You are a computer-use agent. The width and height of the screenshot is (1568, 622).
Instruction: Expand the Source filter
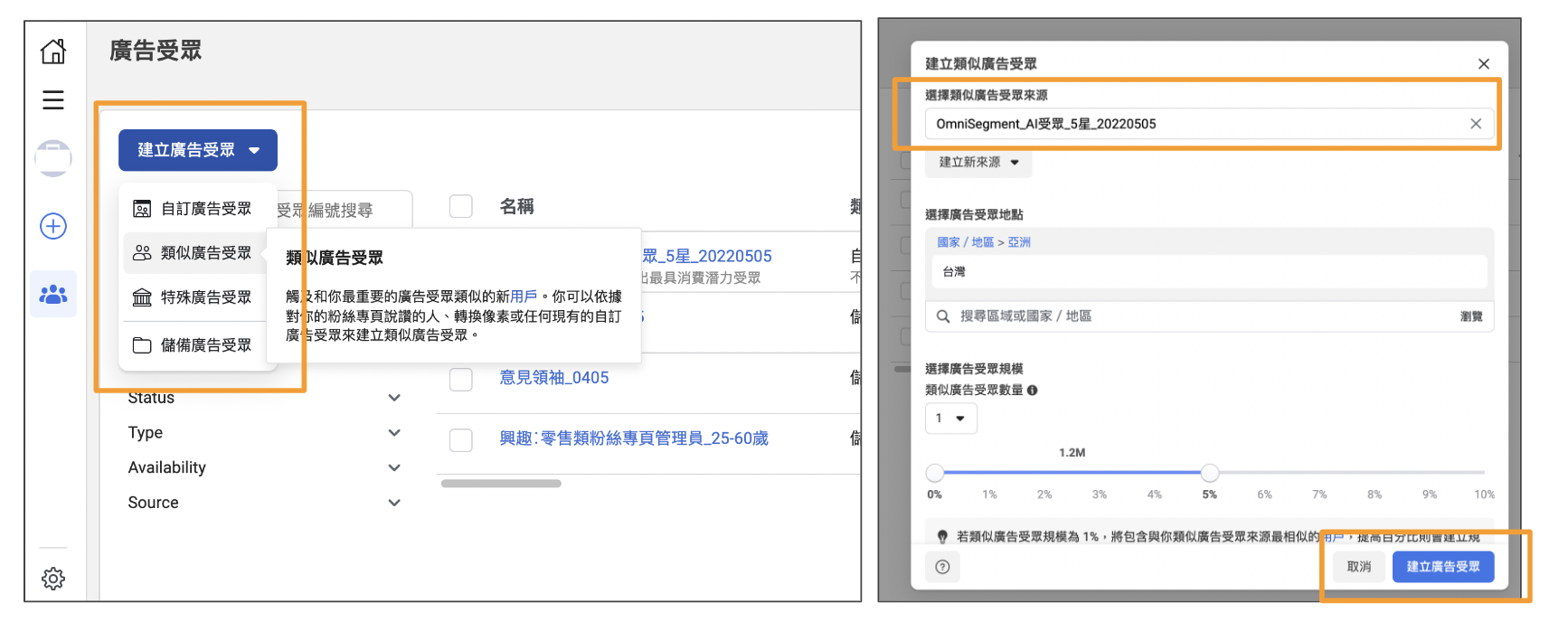(x=394, y=503)
